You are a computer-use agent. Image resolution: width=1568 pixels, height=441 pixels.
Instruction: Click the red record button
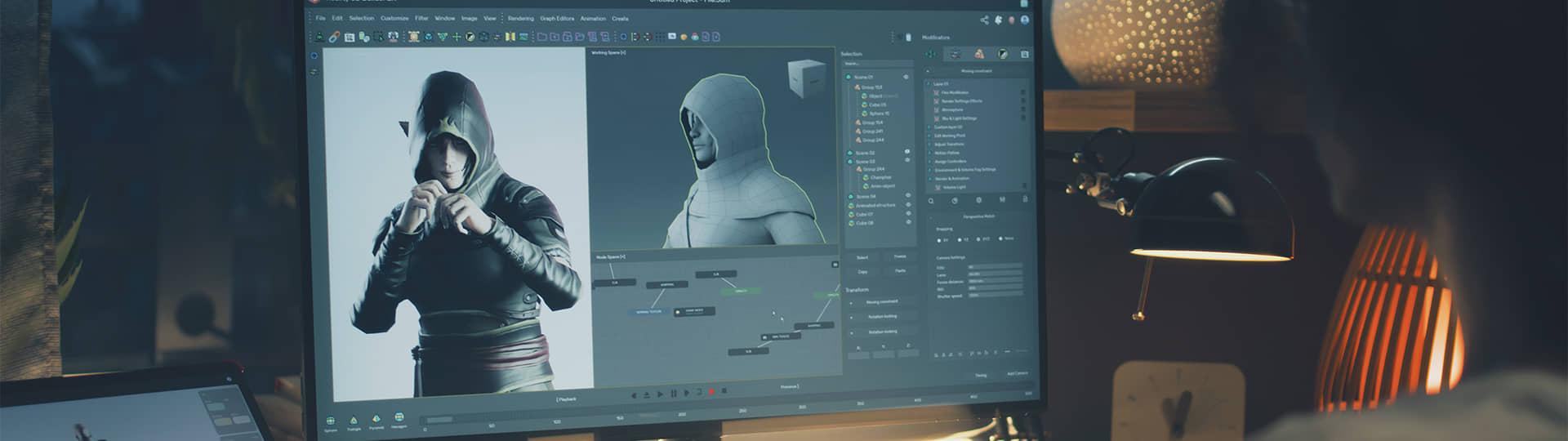pos(711,391)
